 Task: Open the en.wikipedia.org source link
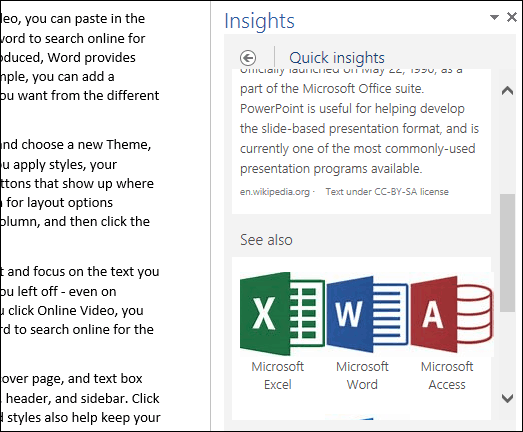tap(275, 192)
